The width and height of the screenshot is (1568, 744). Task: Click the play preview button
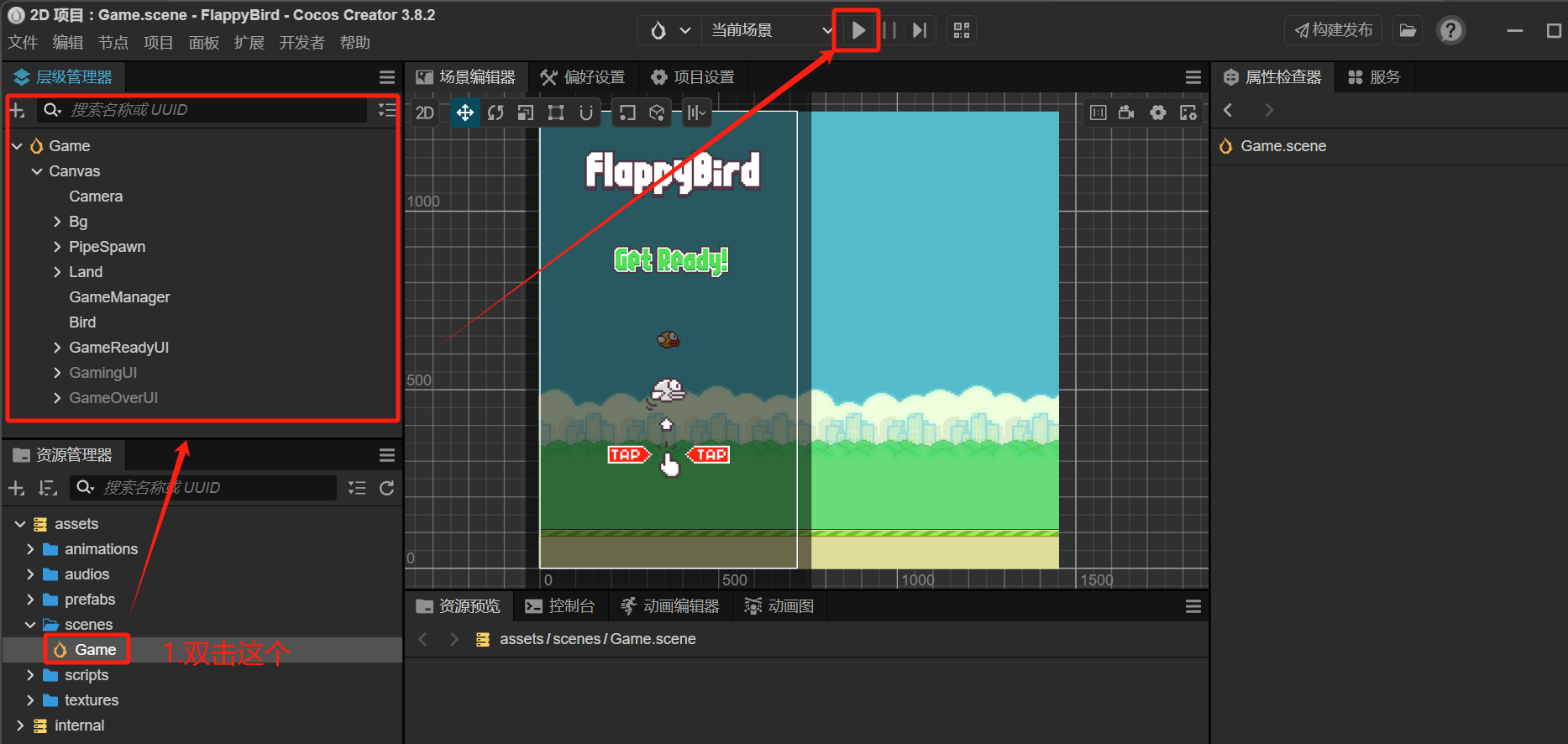click(857, 30)
